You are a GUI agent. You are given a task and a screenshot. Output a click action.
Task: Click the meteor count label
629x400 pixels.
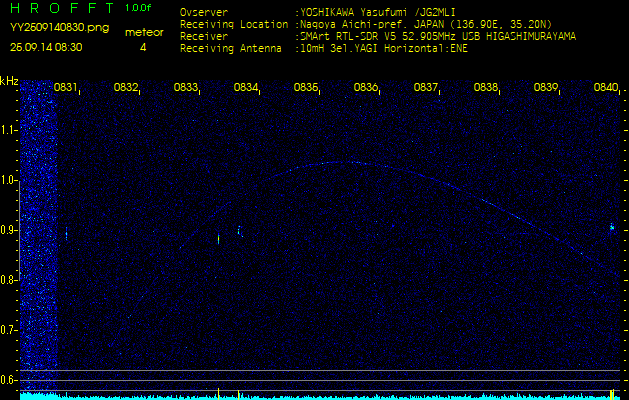click(x=144, y=32)
